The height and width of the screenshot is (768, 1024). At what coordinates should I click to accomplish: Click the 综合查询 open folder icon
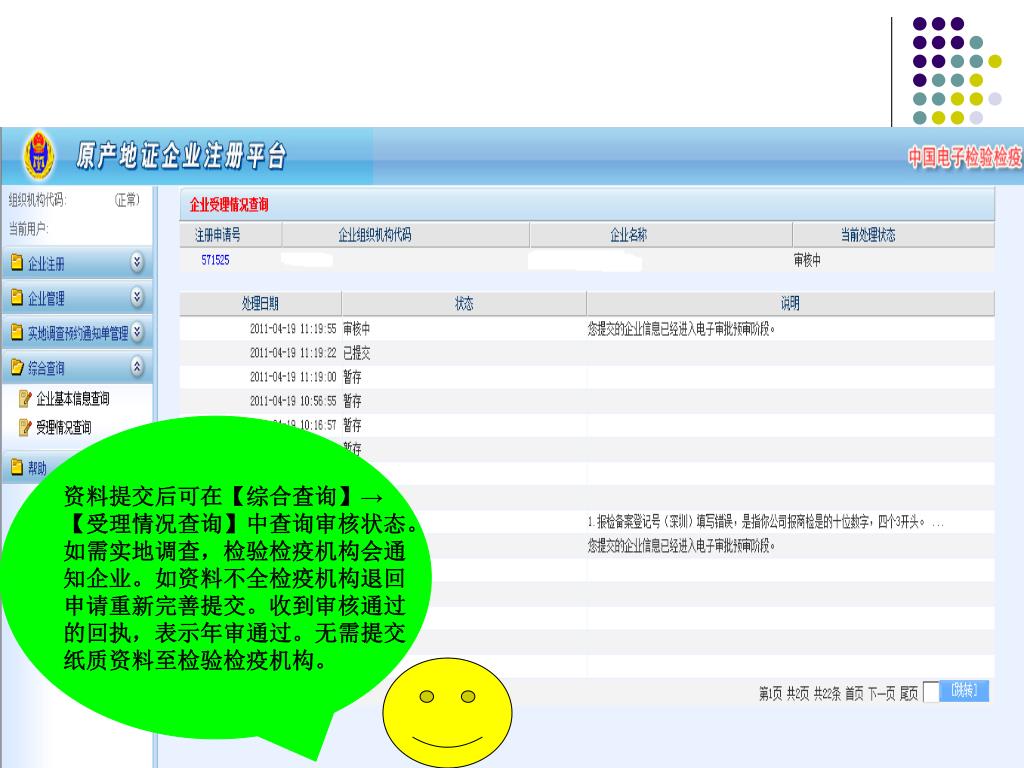point(17,368)
